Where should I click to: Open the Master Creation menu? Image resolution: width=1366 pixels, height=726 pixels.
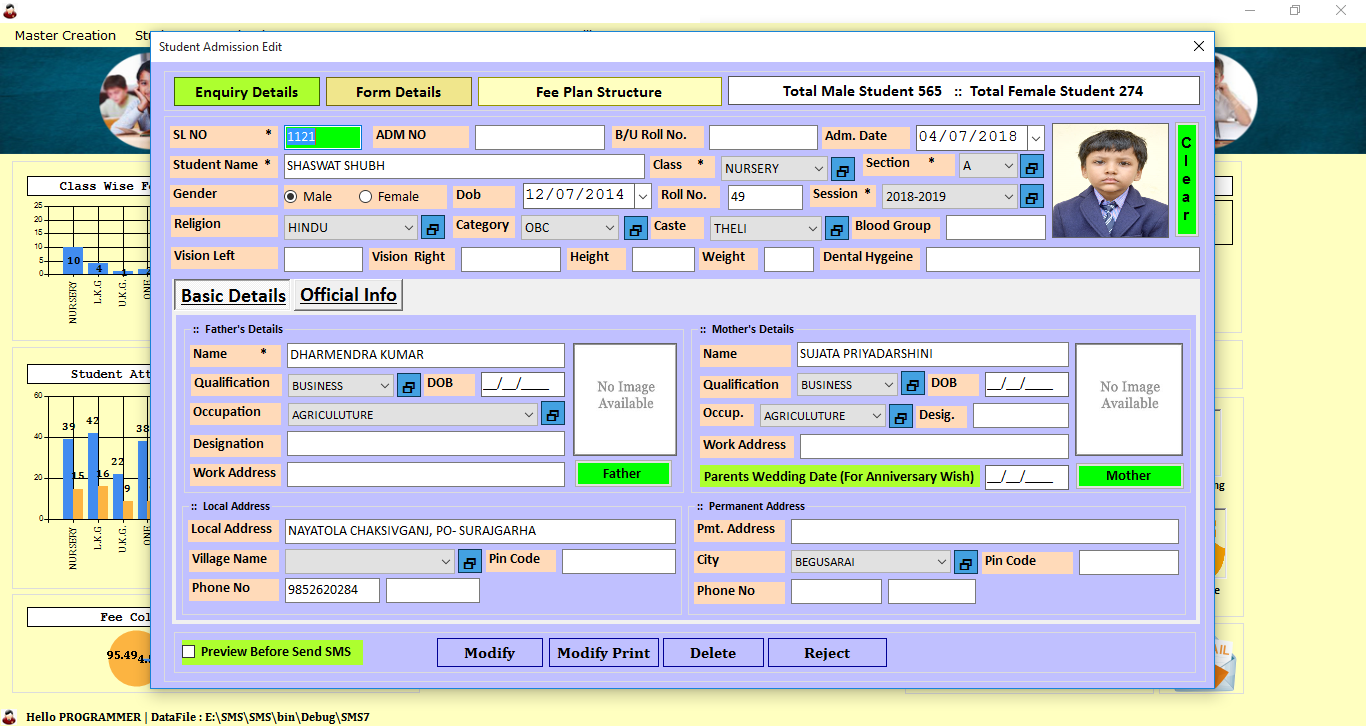click(x=65, y=35)
